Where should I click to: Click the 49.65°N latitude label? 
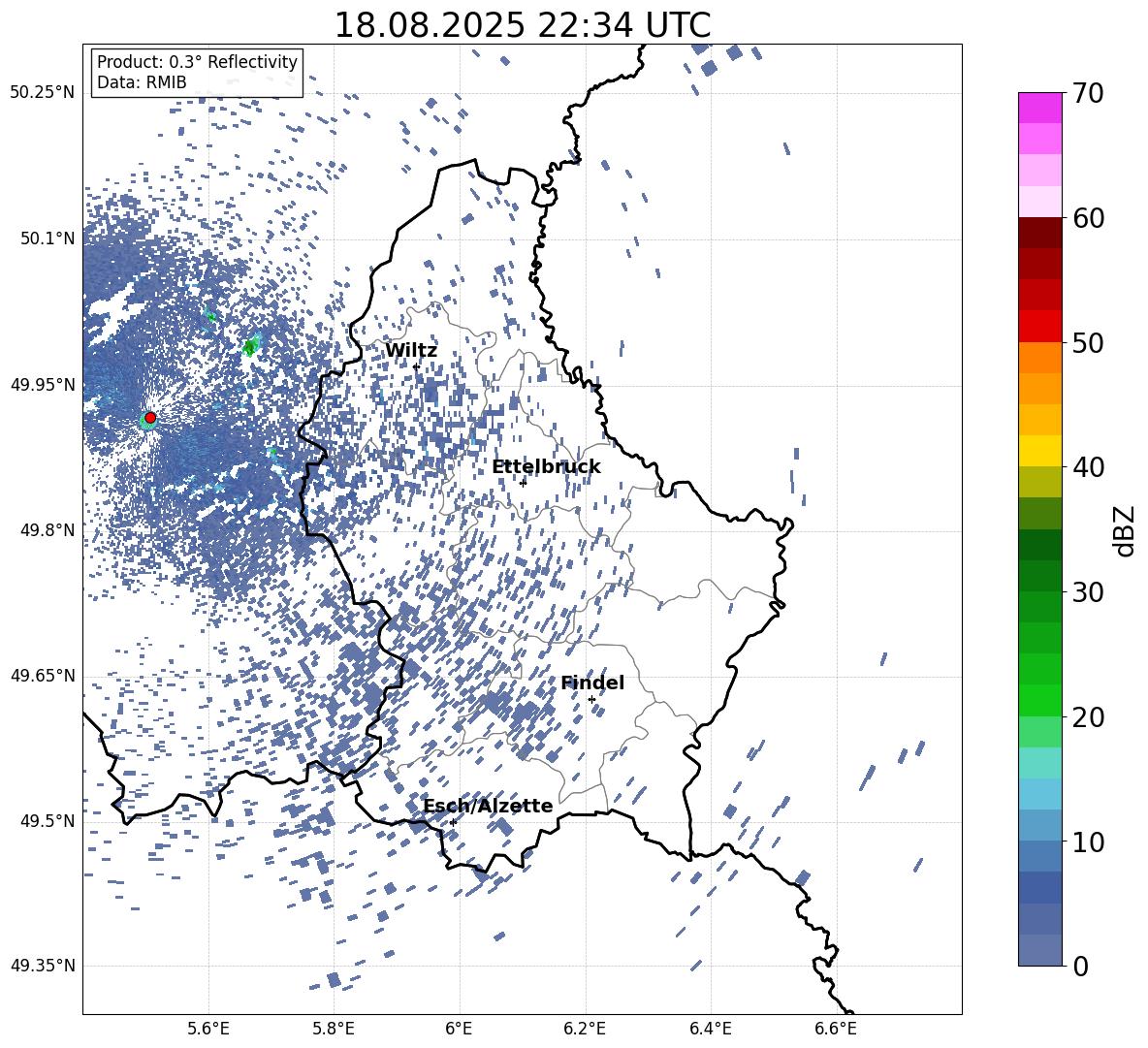(x=43, y=675)
